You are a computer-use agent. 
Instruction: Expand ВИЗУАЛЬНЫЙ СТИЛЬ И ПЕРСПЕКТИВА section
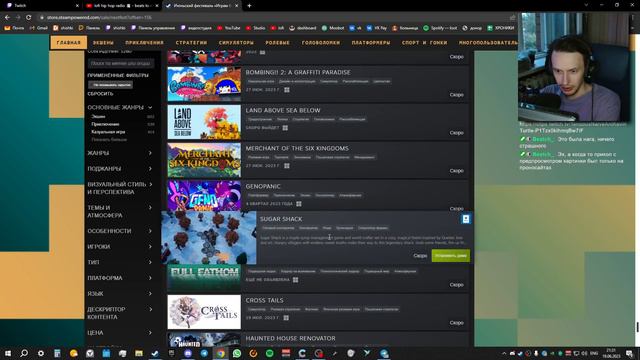(x=120, y=188)
